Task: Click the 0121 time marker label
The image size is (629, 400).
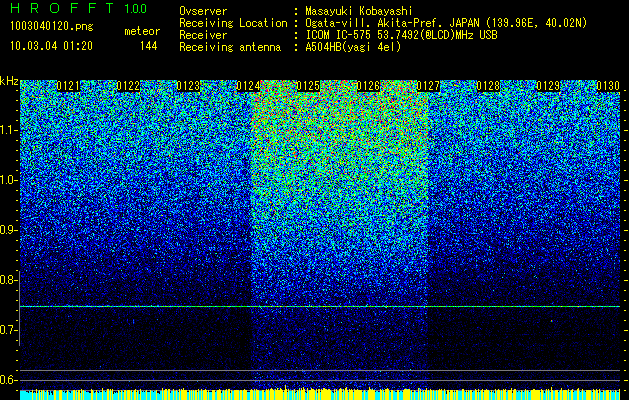Action: point(68,86)
